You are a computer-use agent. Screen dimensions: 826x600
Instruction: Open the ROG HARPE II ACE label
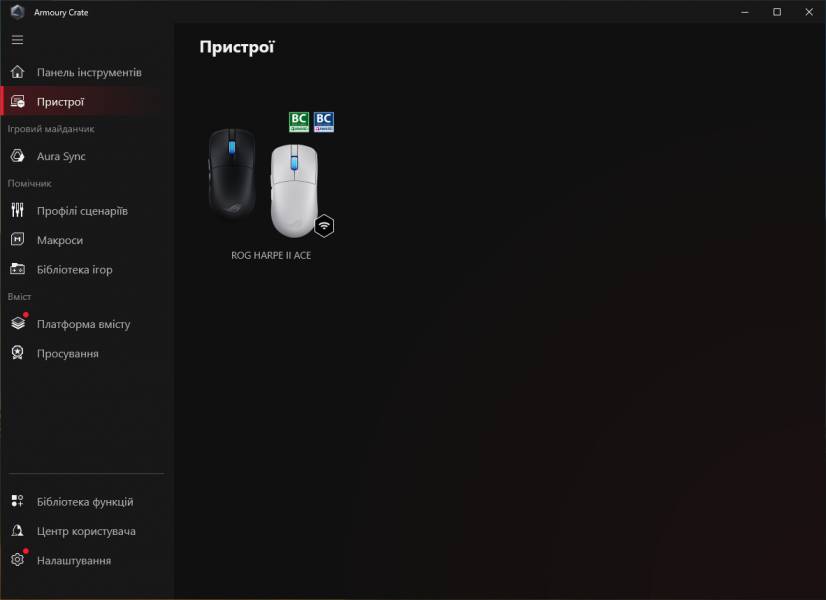tap(271, 255)
